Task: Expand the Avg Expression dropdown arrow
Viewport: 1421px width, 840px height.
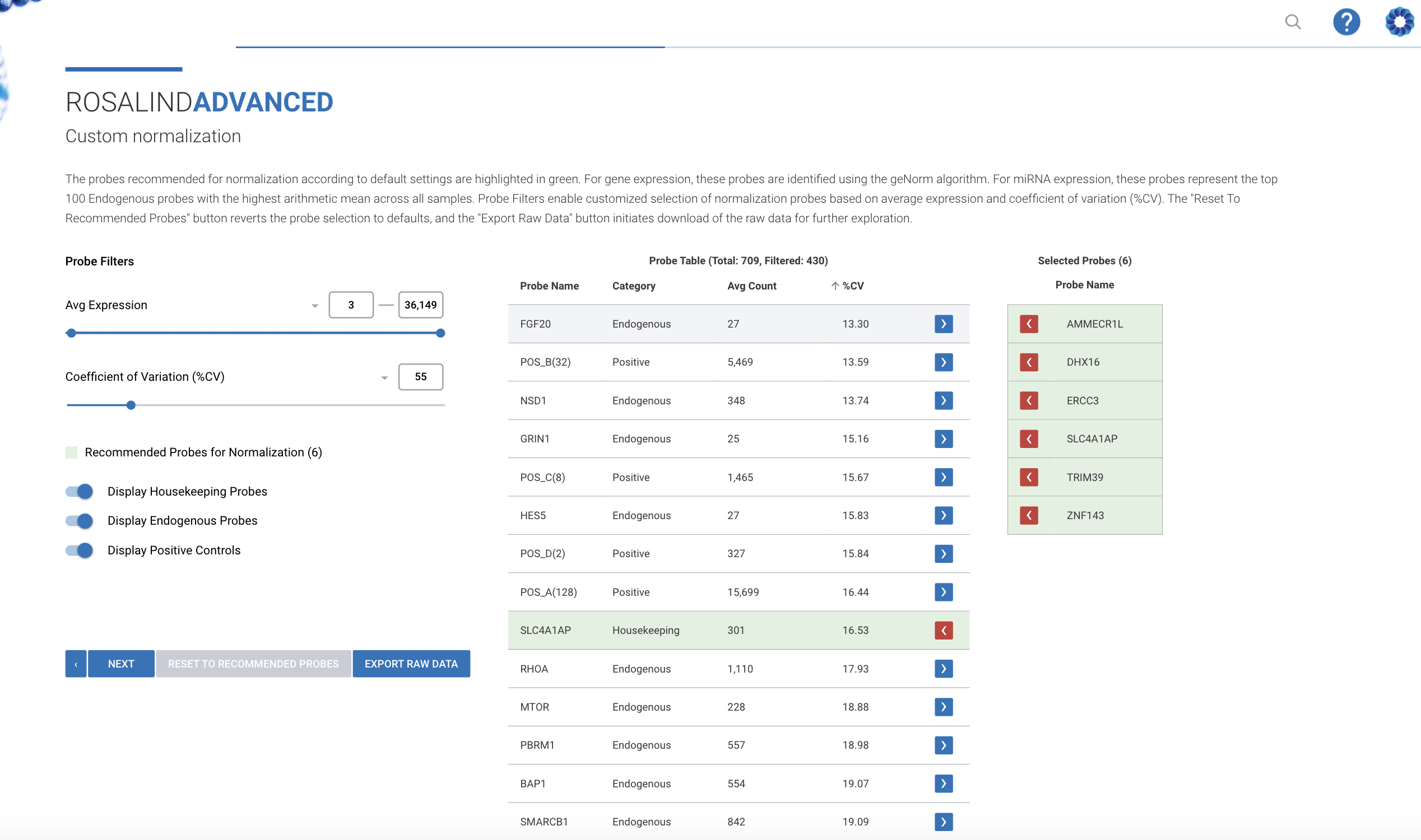Action: (315, 306)
